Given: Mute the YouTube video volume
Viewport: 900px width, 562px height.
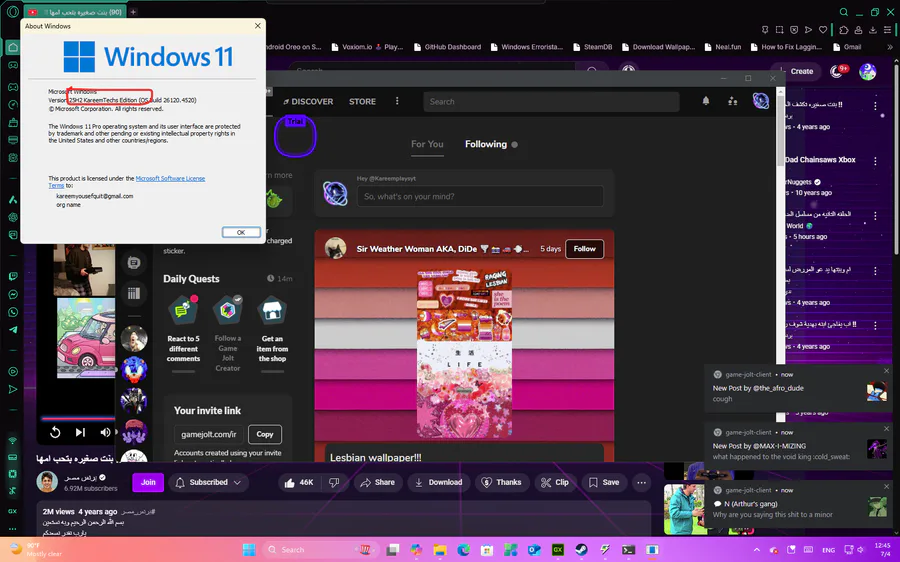Looking at the screenshot, I should pyautogui.click(x=105, y=432).
